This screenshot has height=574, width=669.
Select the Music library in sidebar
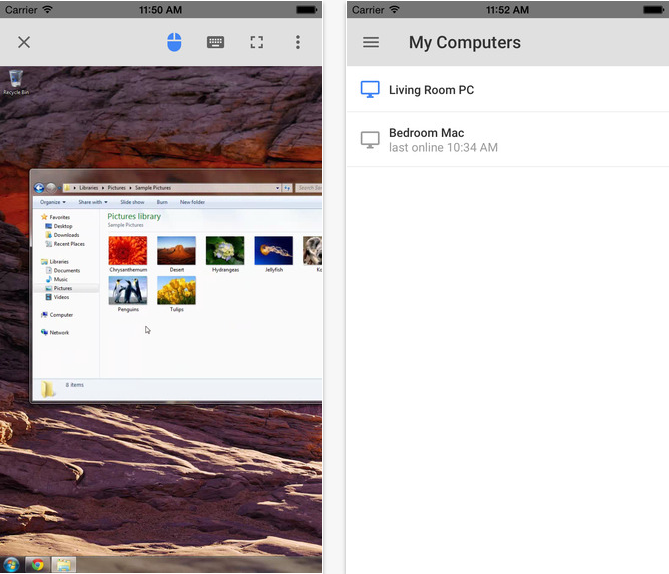coord(61,279)
